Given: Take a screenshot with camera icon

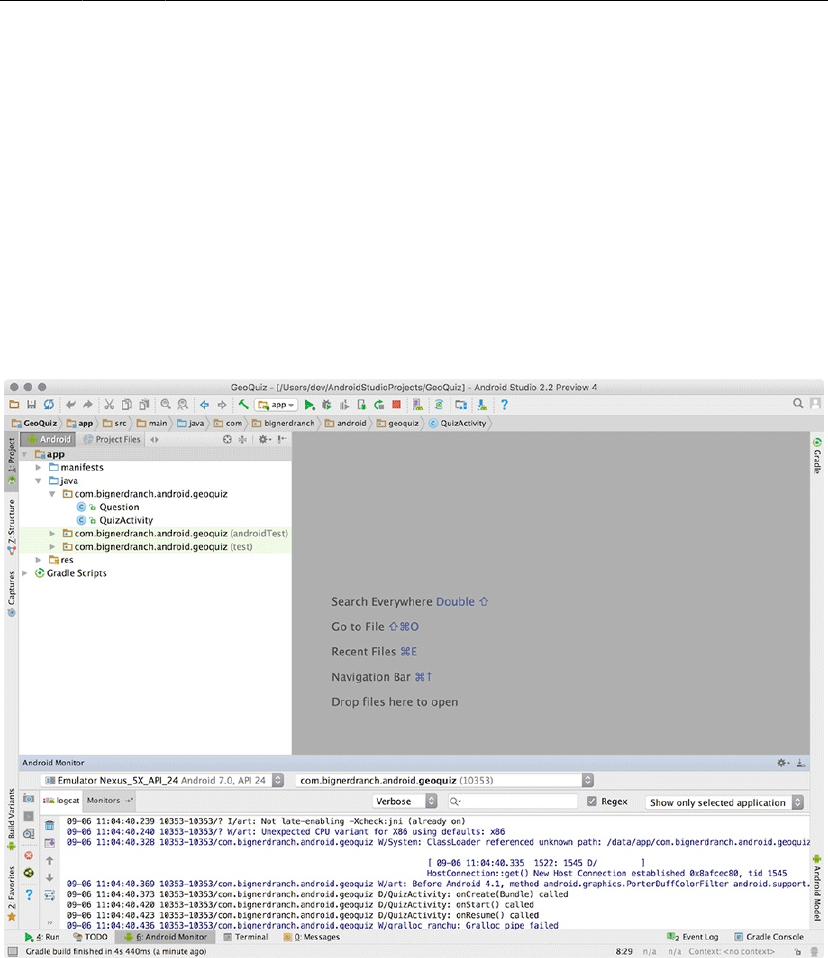Looking at the screenshot, I should [29, 799].
